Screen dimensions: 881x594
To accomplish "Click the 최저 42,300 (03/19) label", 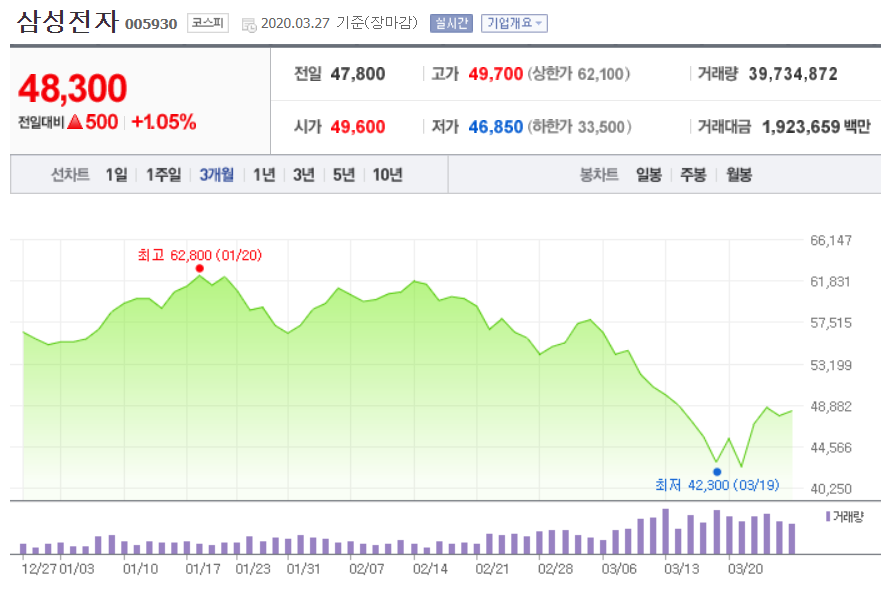I will (717, 485).
